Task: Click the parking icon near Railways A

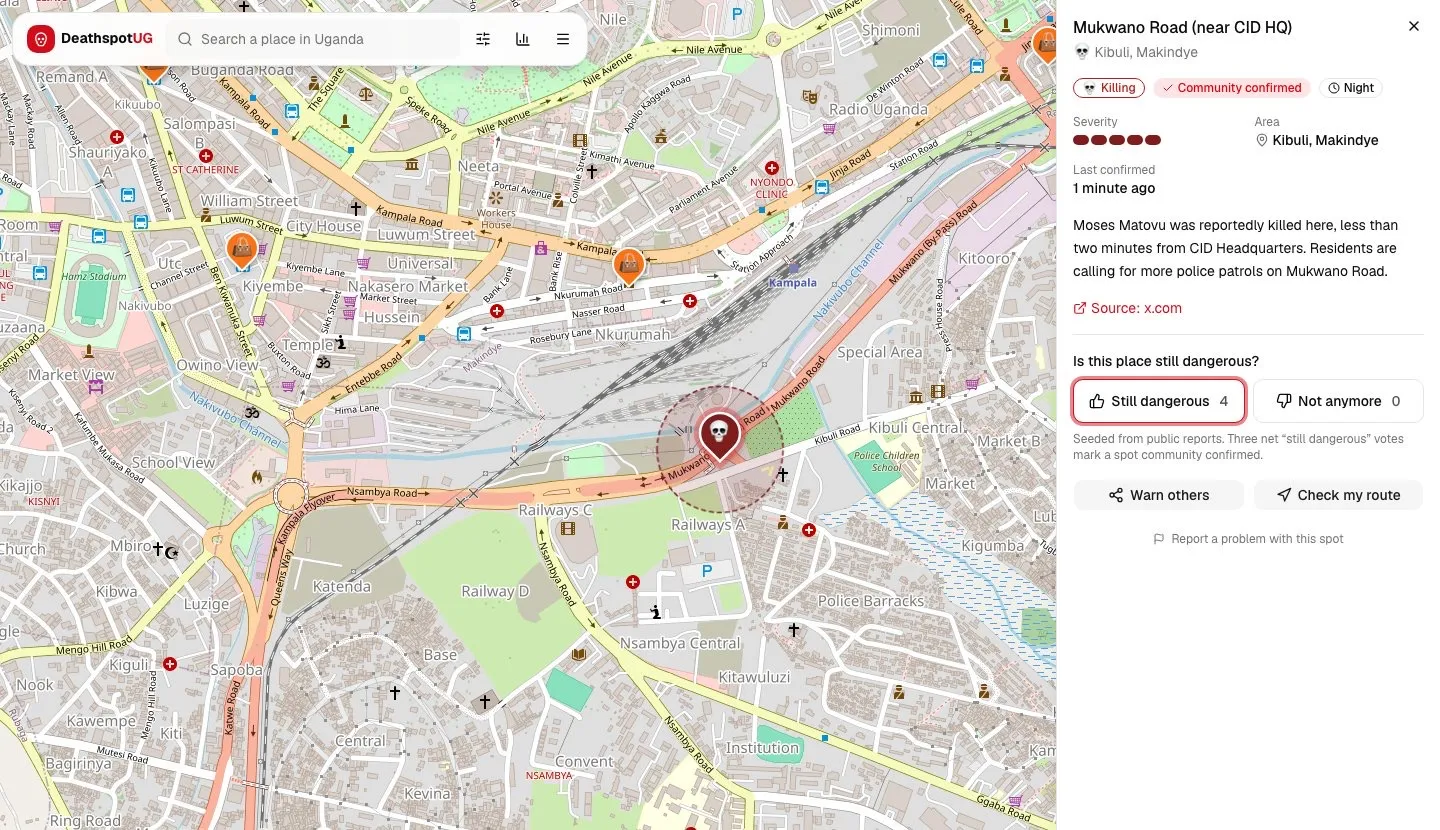Action: pyautogui.click(x=708, y=571)
